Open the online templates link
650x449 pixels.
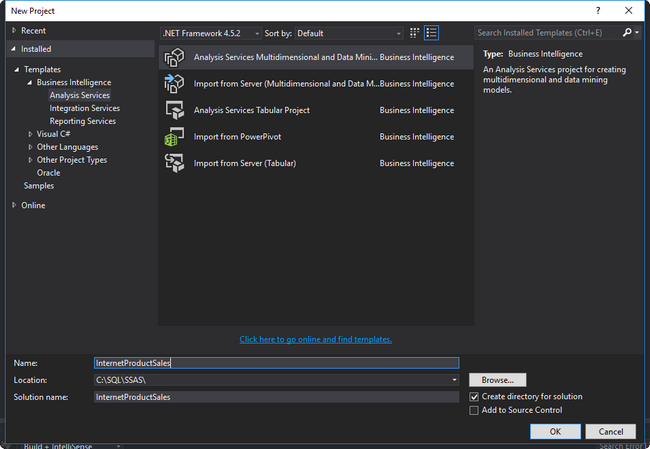click(x=315, y=340)
